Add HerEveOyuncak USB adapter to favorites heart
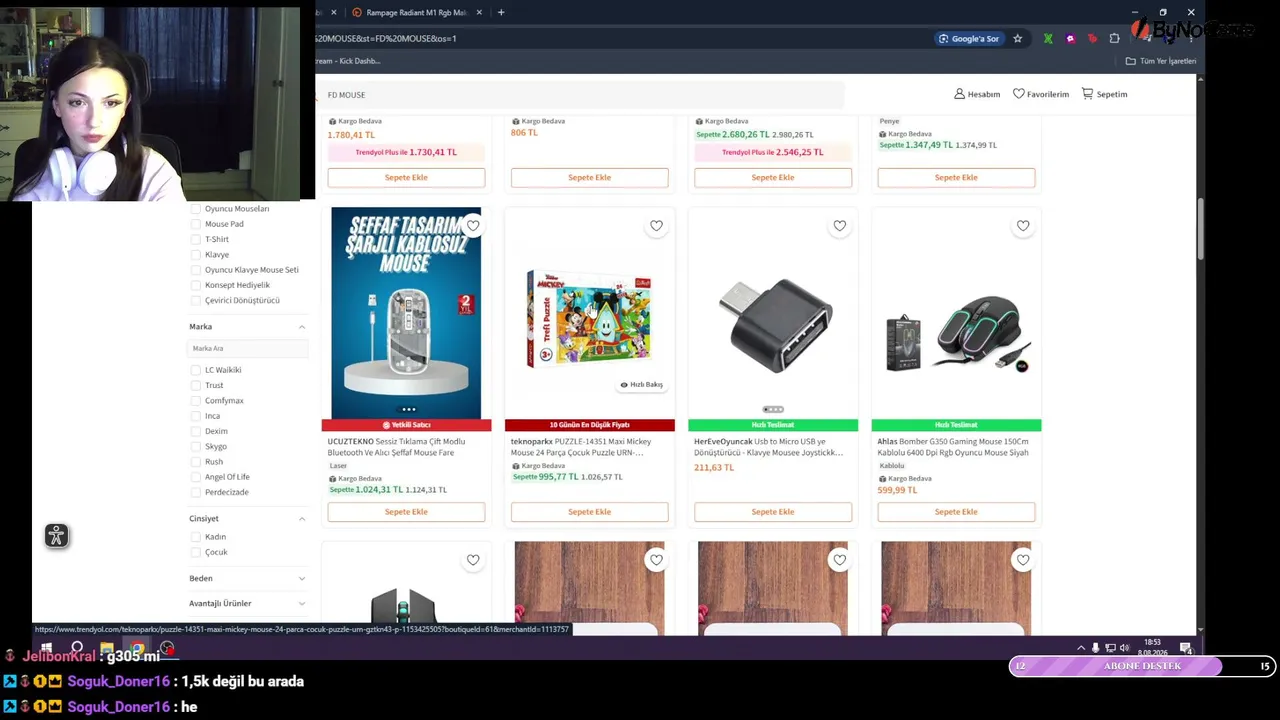 (x=840, y=226)
